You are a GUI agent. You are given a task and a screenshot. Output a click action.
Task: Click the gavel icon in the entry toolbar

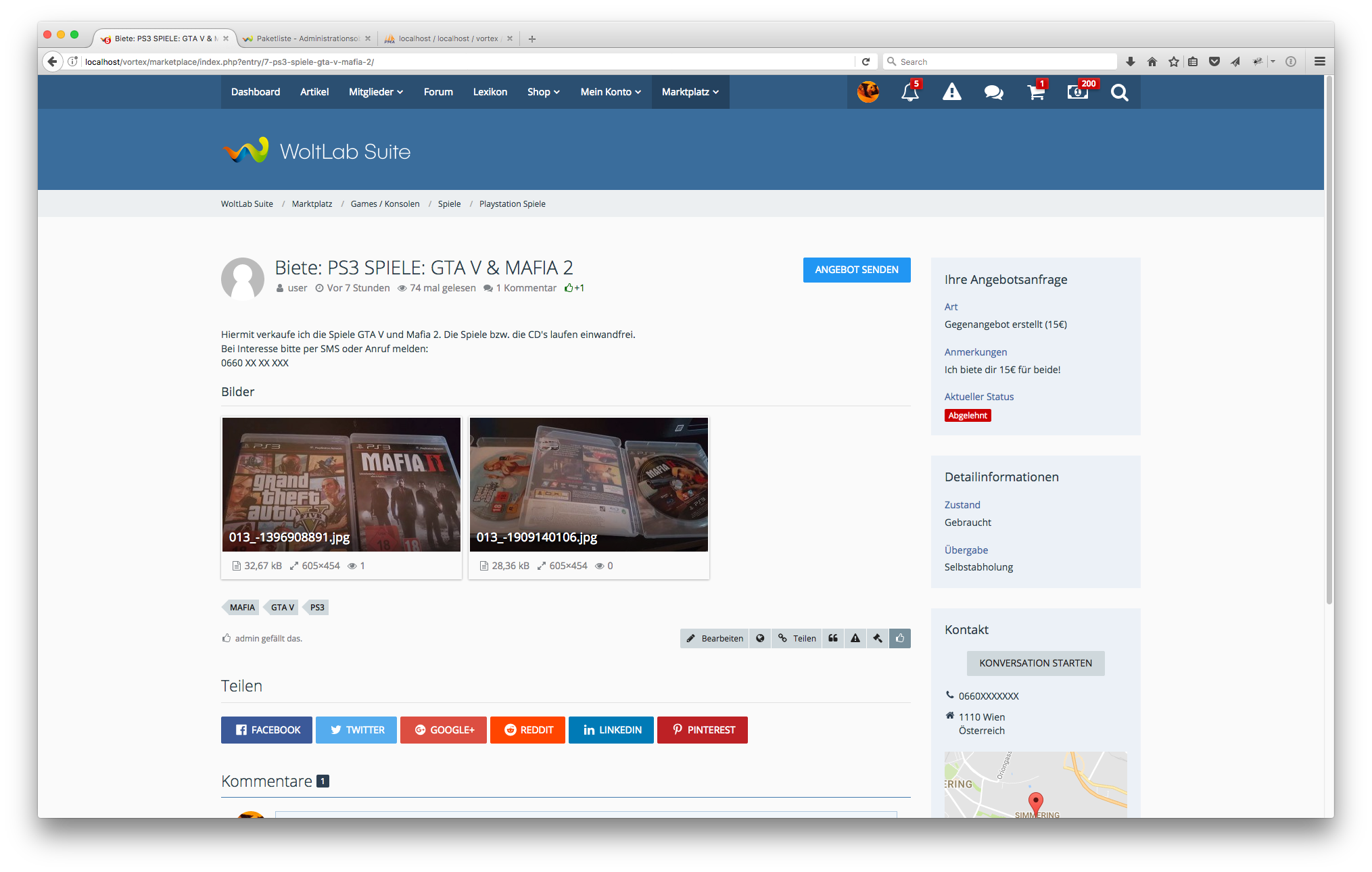point(878,638)
